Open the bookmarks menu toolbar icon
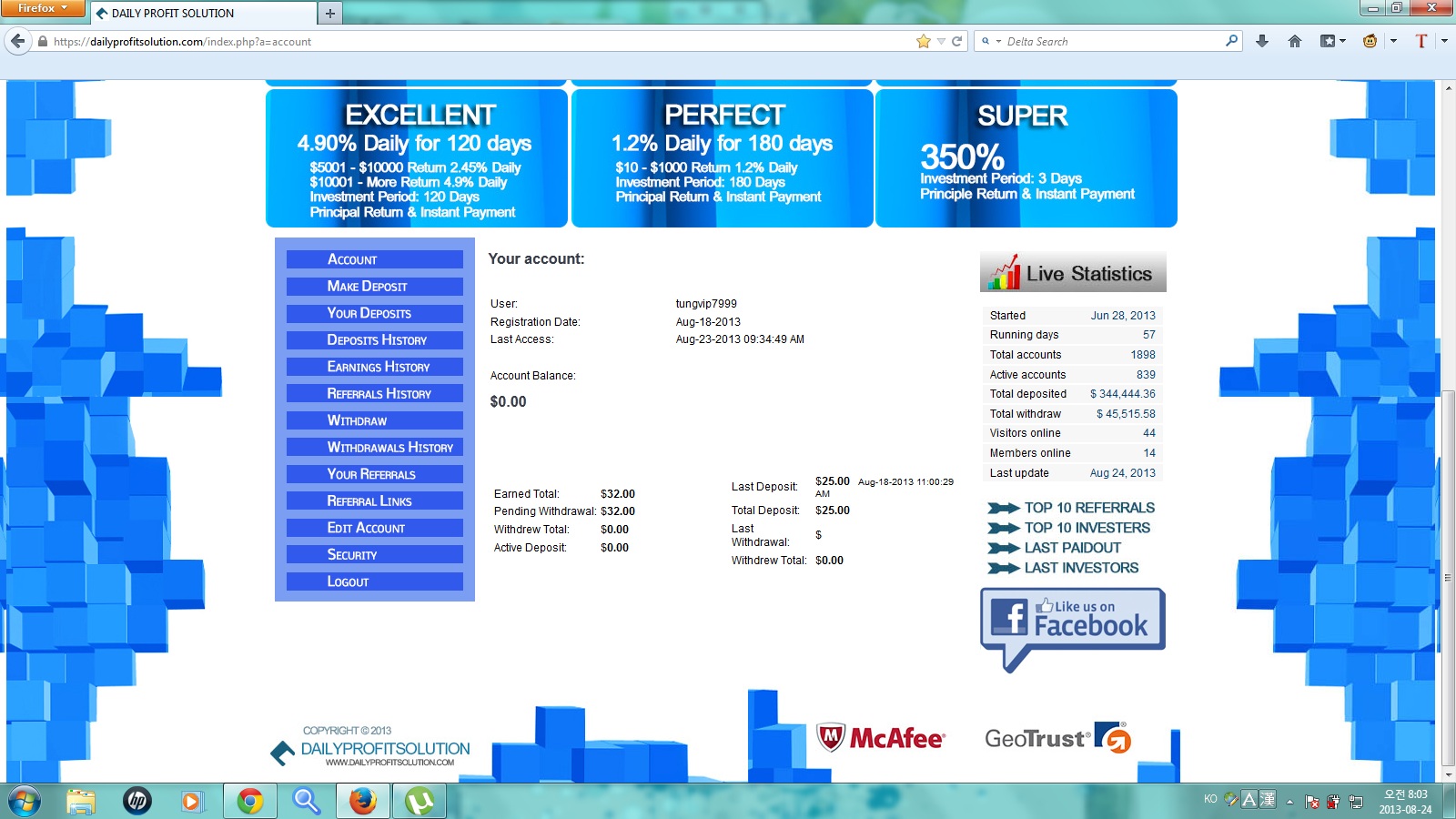 [x=1329, y=41]
